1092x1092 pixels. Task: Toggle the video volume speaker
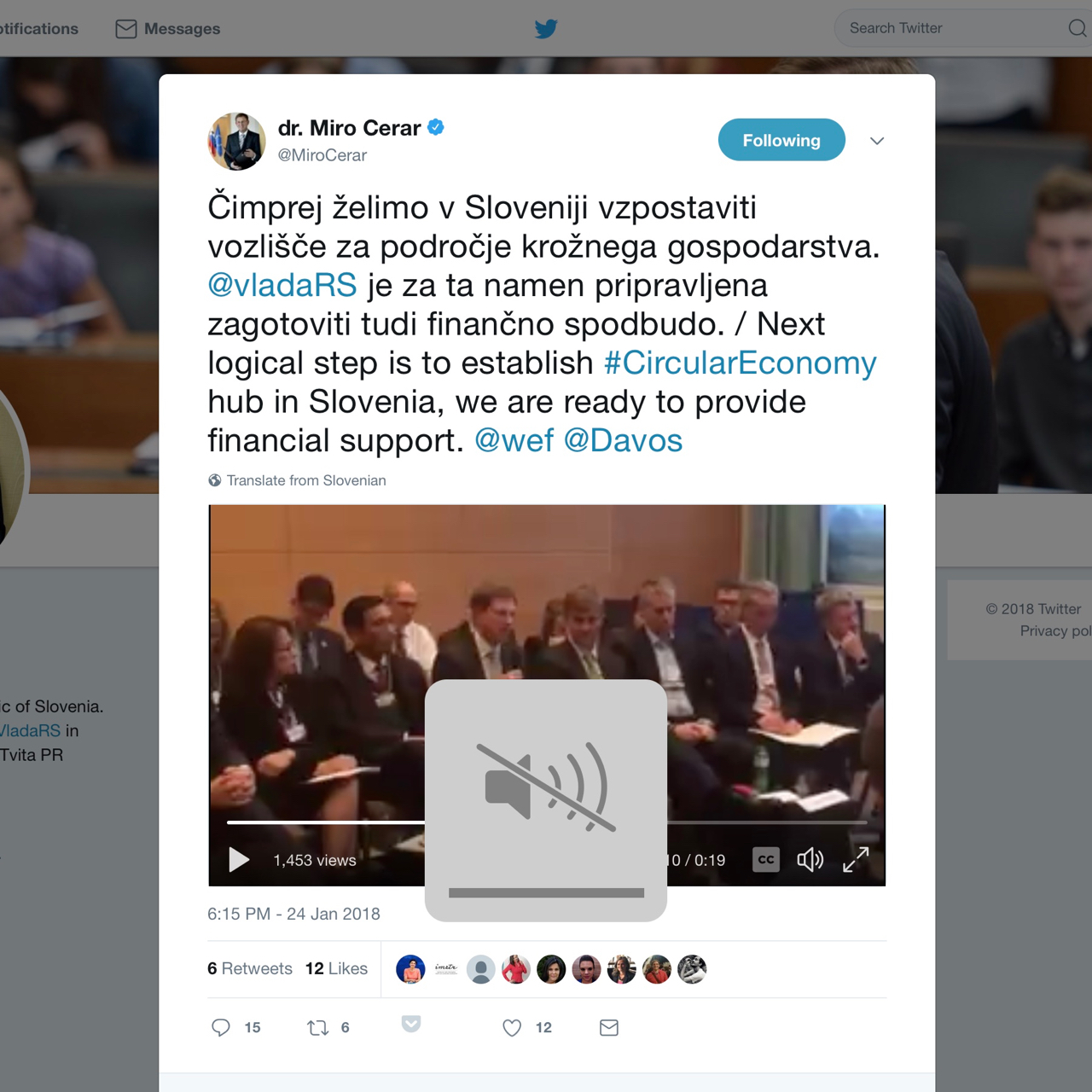point(810,859)
